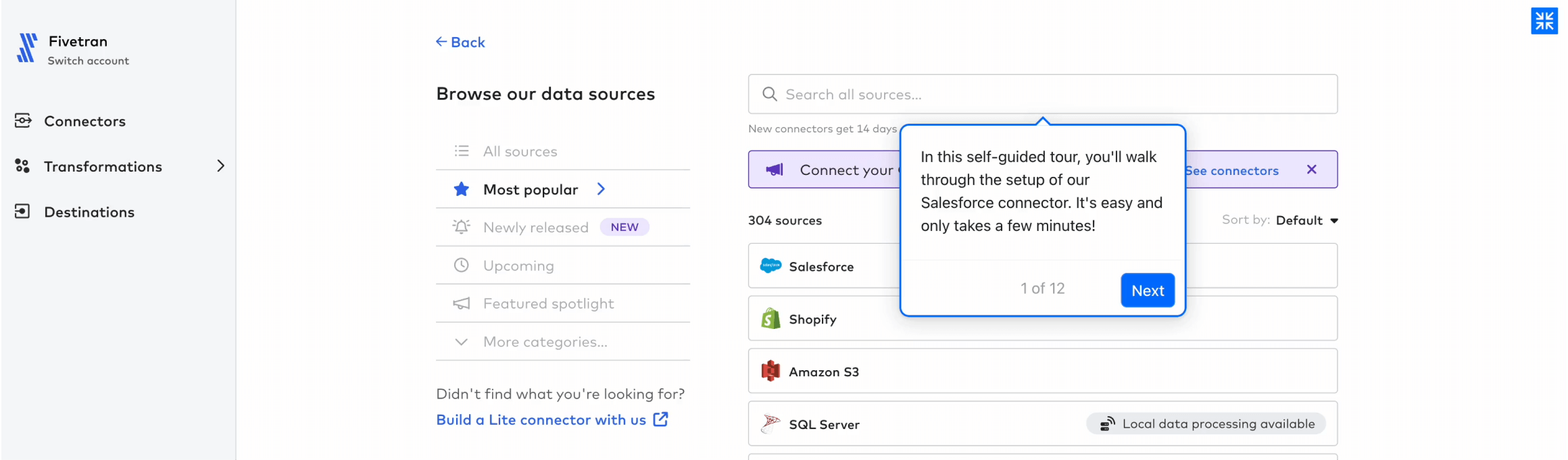The image size is (1568, 460).
Task: Open Destinations in the sidebar
Action: pyautogui.click(x=89, y=212)
